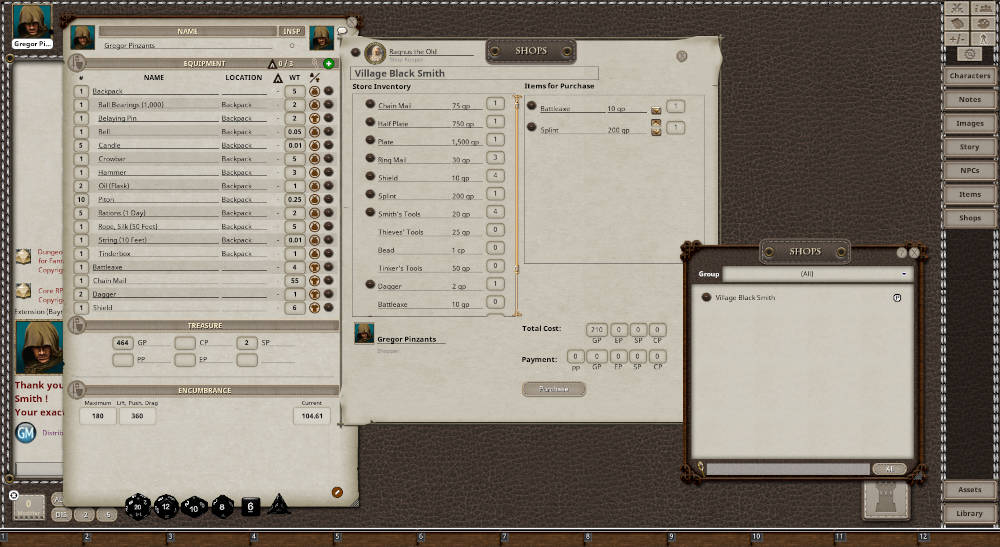The image size is (1000, 547).
Task: Collapse the Equipment section handle
Action: 77,62
